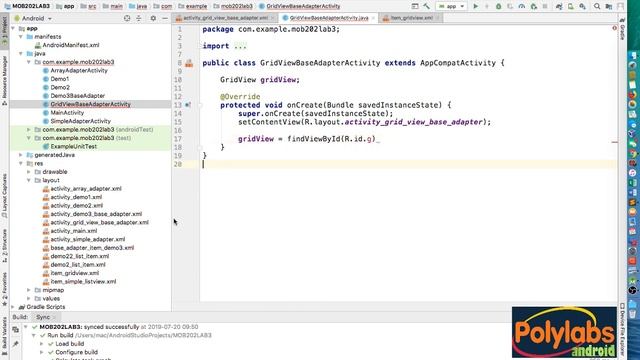
Task: Toggle the Gradle side tab on right
Action: (622, 29)
